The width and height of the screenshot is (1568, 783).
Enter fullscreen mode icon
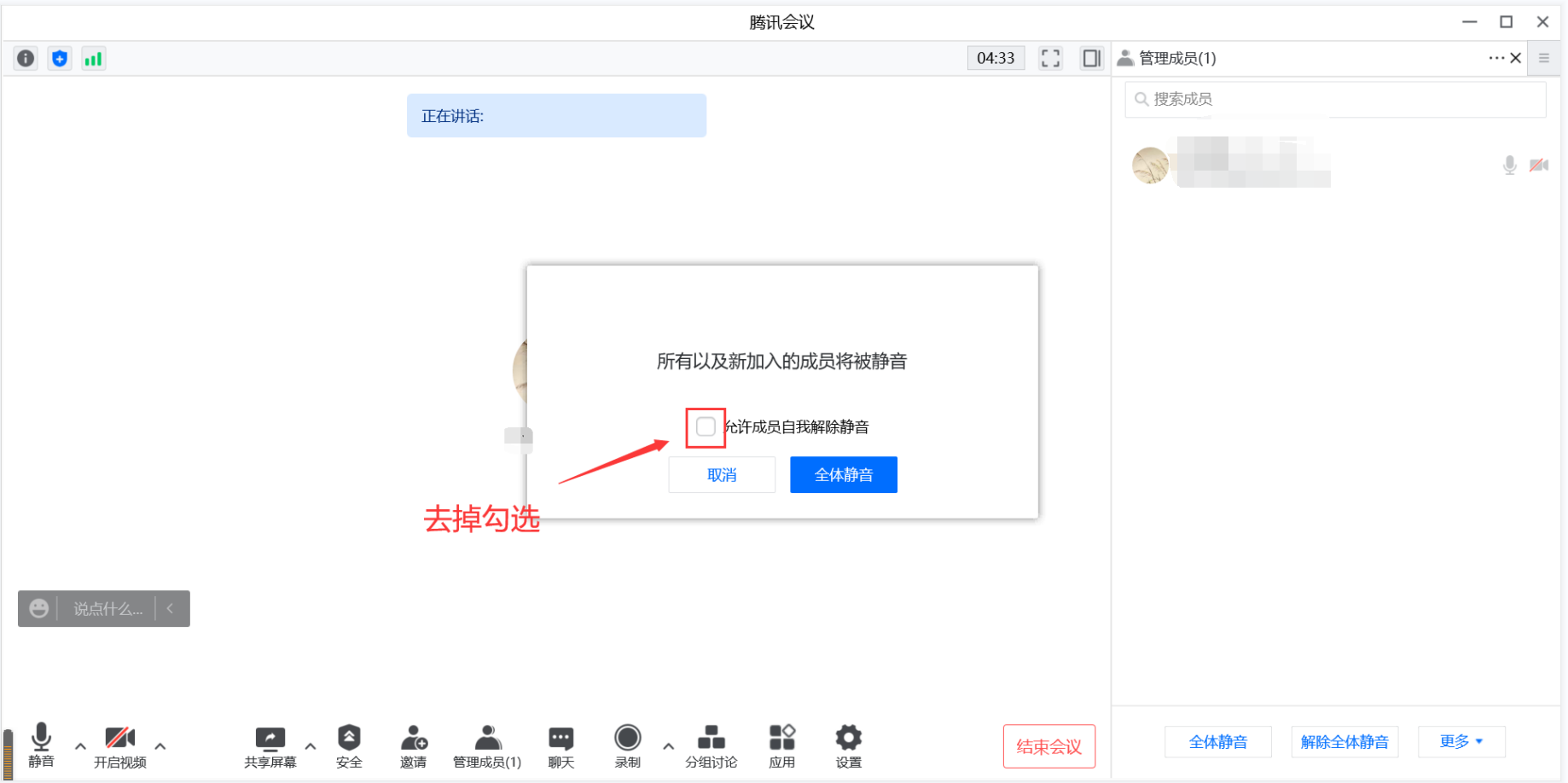1050,58
